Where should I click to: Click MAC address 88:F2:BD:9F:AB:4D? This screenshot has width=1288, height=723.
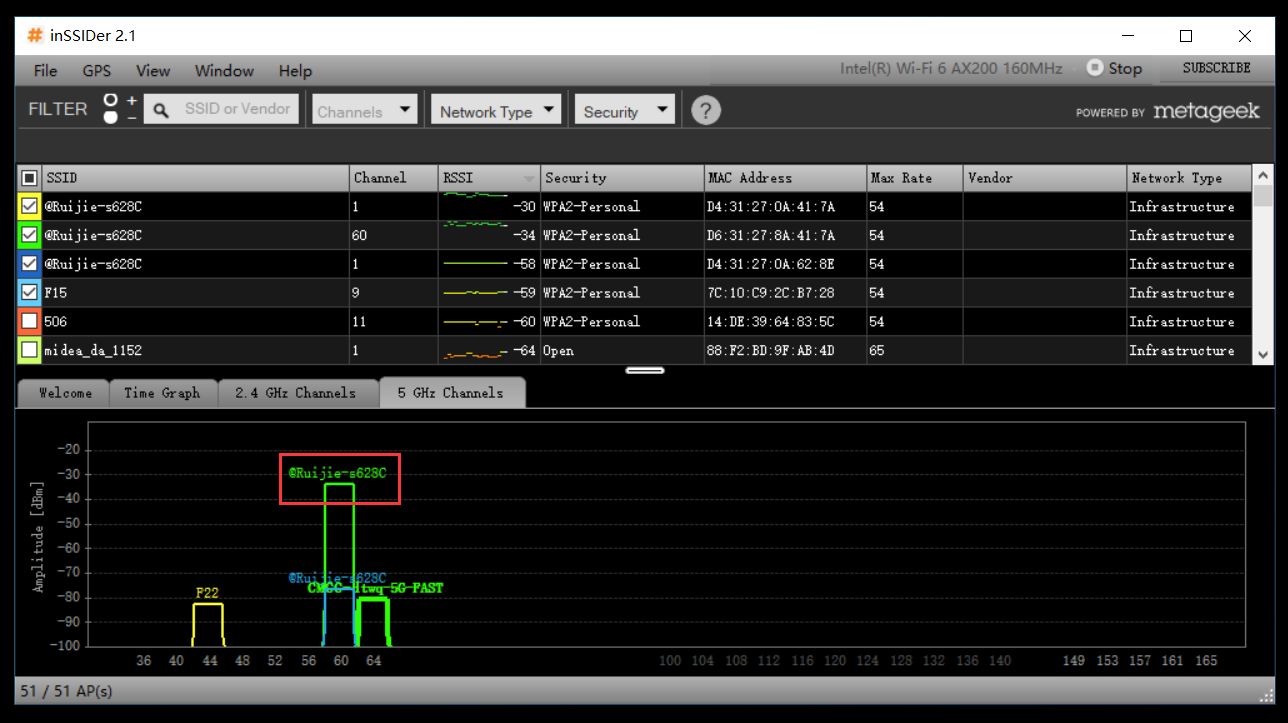tap(771, 351)
